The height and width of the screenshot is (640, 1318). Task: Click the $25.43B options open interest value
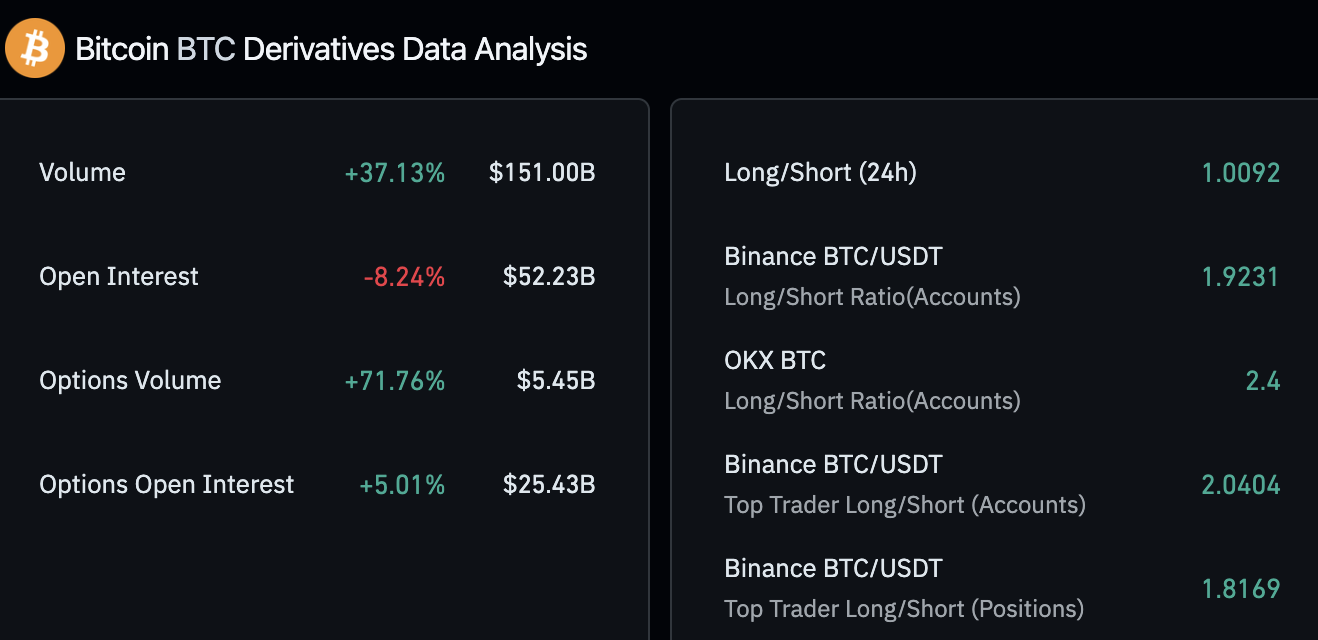(548, 484)
